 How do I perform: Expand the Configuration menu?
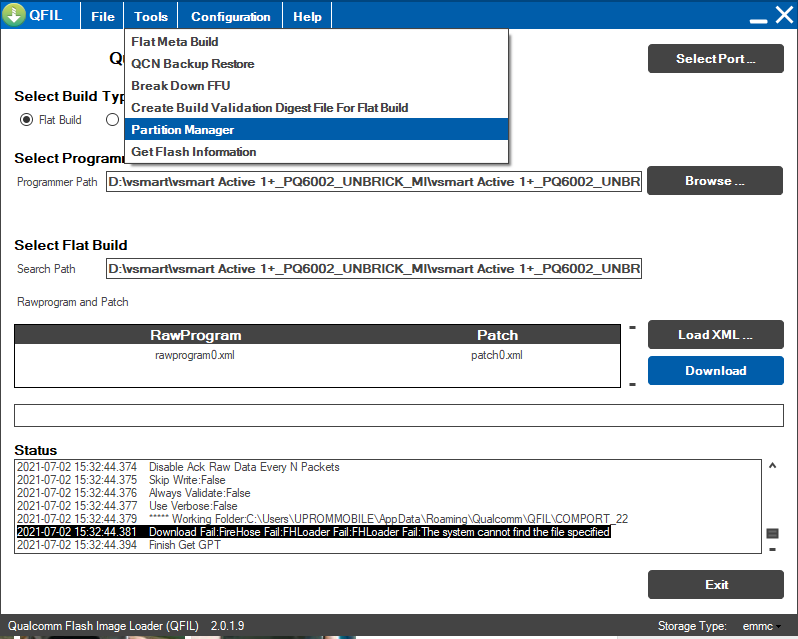point(230,16)
